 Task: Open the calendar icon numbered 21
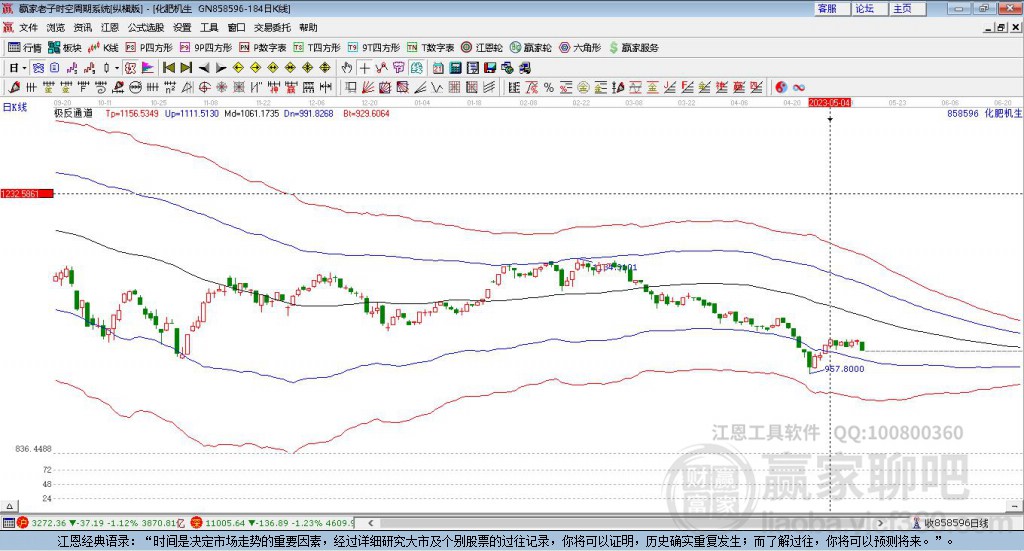(x=438, y=68)
